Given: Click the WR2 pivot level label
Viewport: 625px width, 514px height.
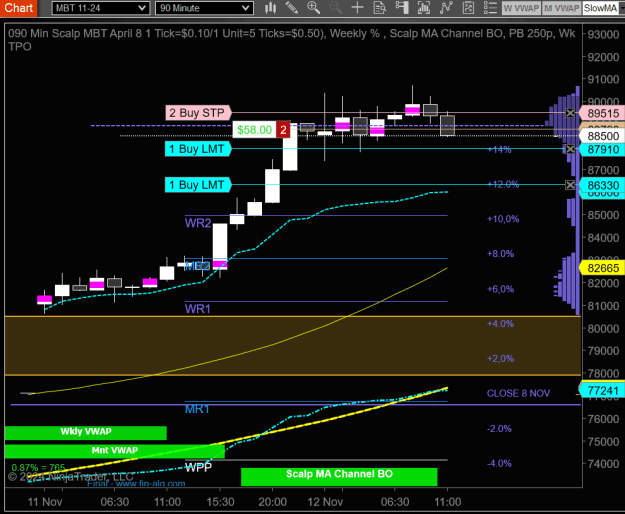Looking at the screenshot, I should pos(198,223).
